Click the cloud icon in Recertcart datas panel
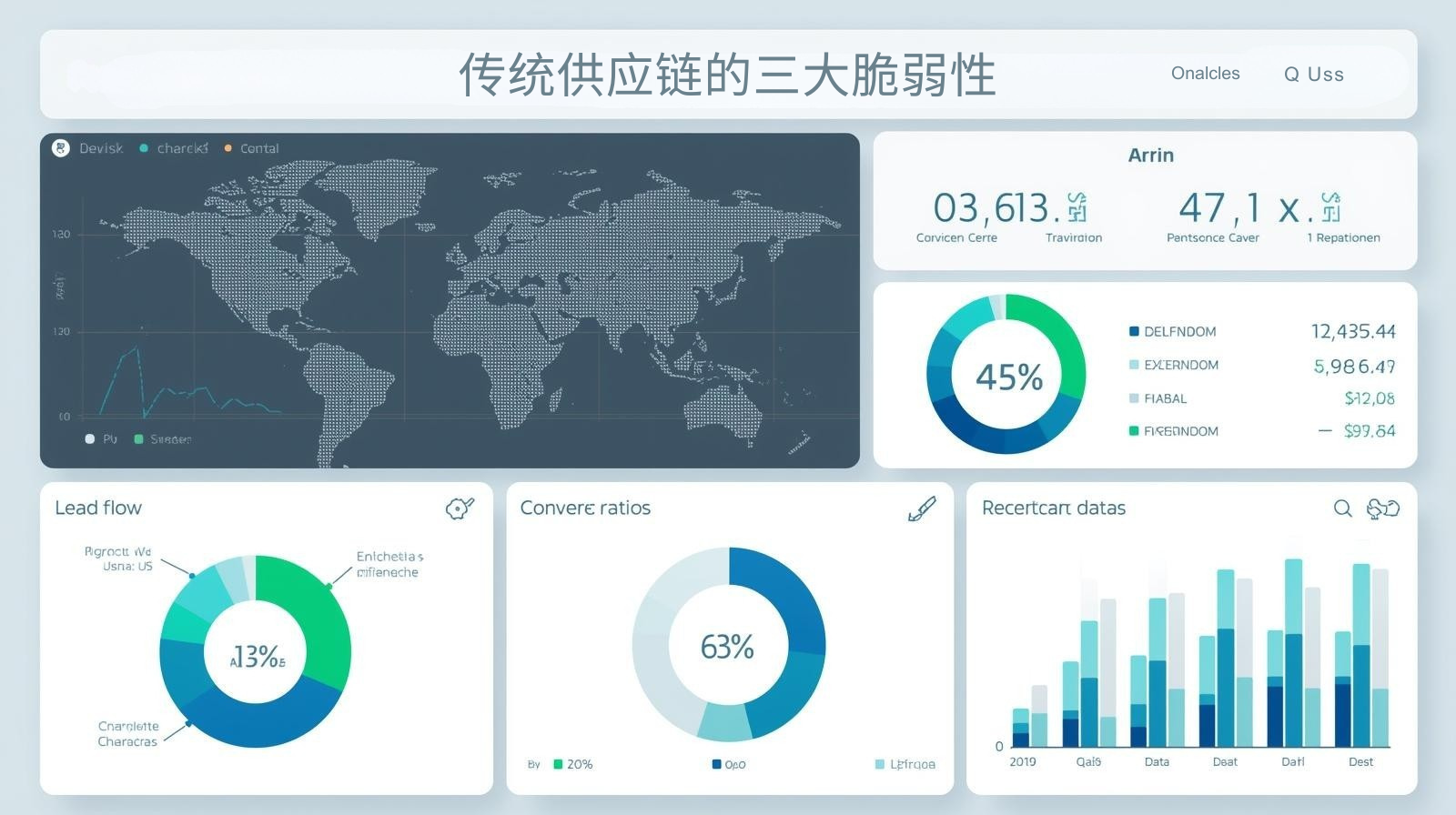This screenshot has height=815, width=1456. [x=1382, y=508]
